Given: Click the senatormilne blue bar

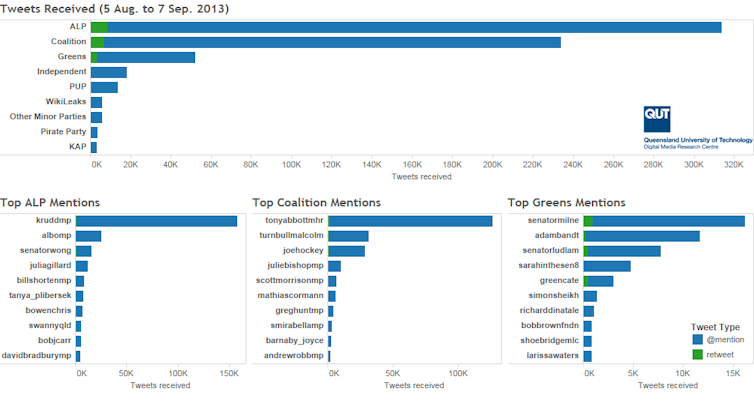Looking at the screenshot, I should click(x=668, y=221).
